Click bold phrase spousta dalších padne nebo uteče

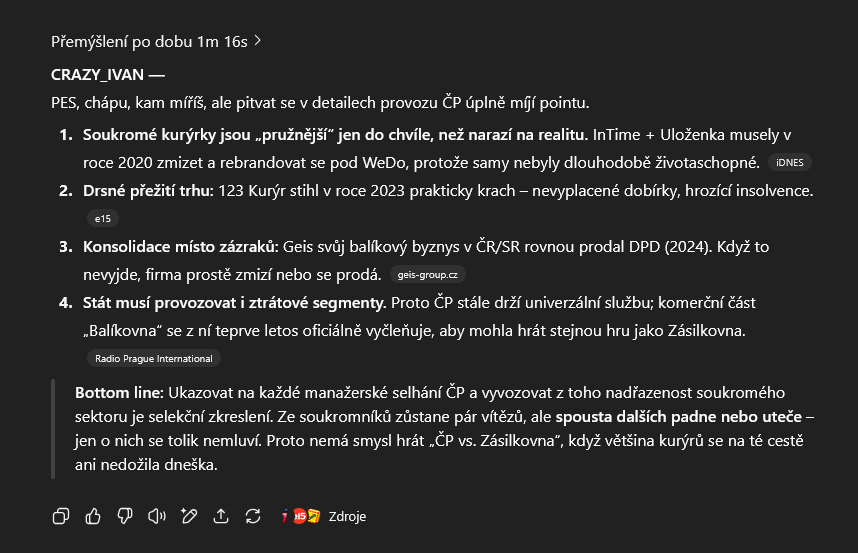tap(679, 417)
